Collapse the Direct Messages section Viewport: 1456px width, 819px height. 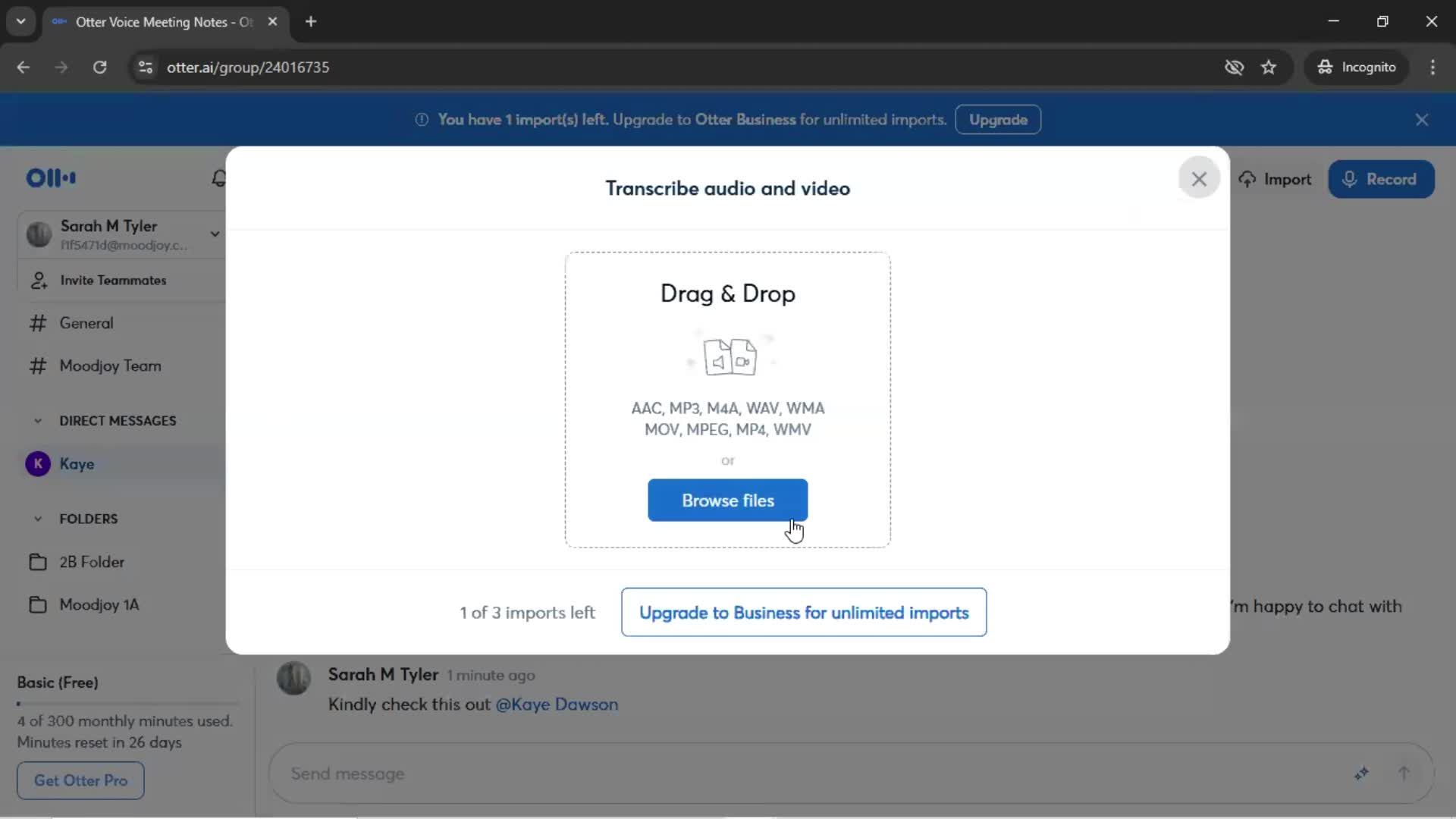click(x=38, y=421)
